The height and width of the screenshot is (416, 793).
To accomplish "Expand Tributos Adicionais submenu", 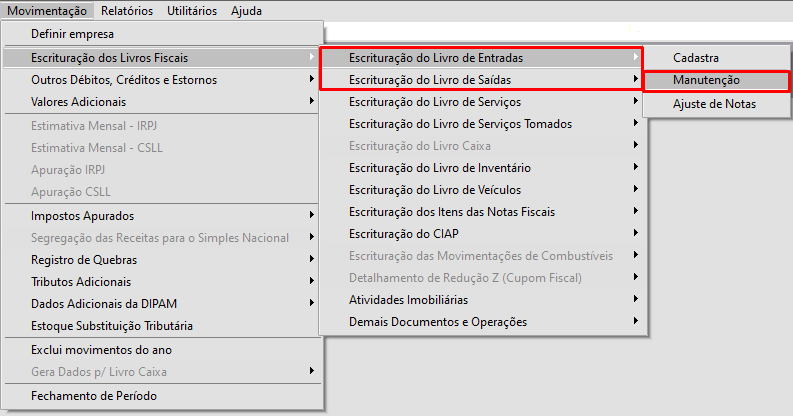I will click(163, 282).
